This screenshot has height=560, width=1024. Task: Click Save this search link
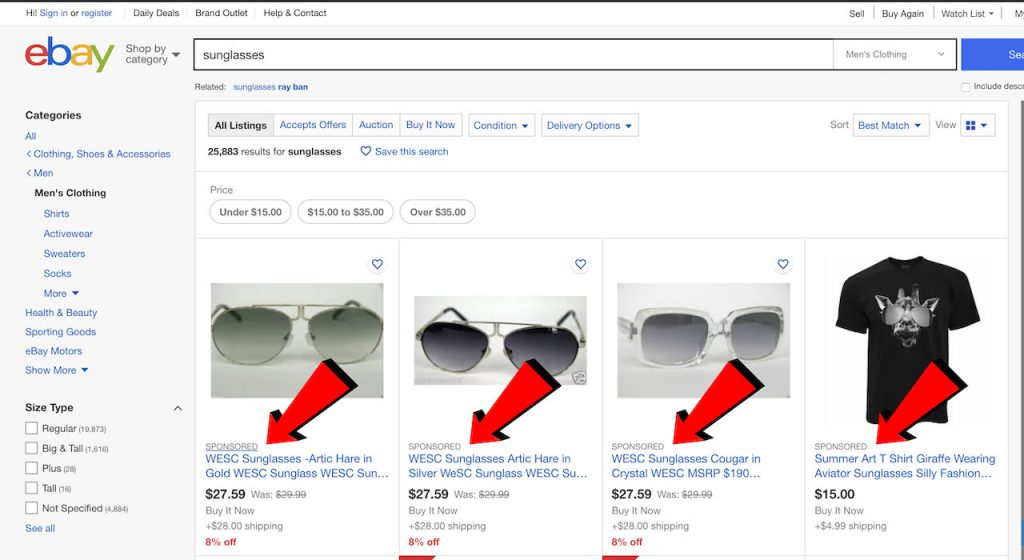[x=411, y=151]
